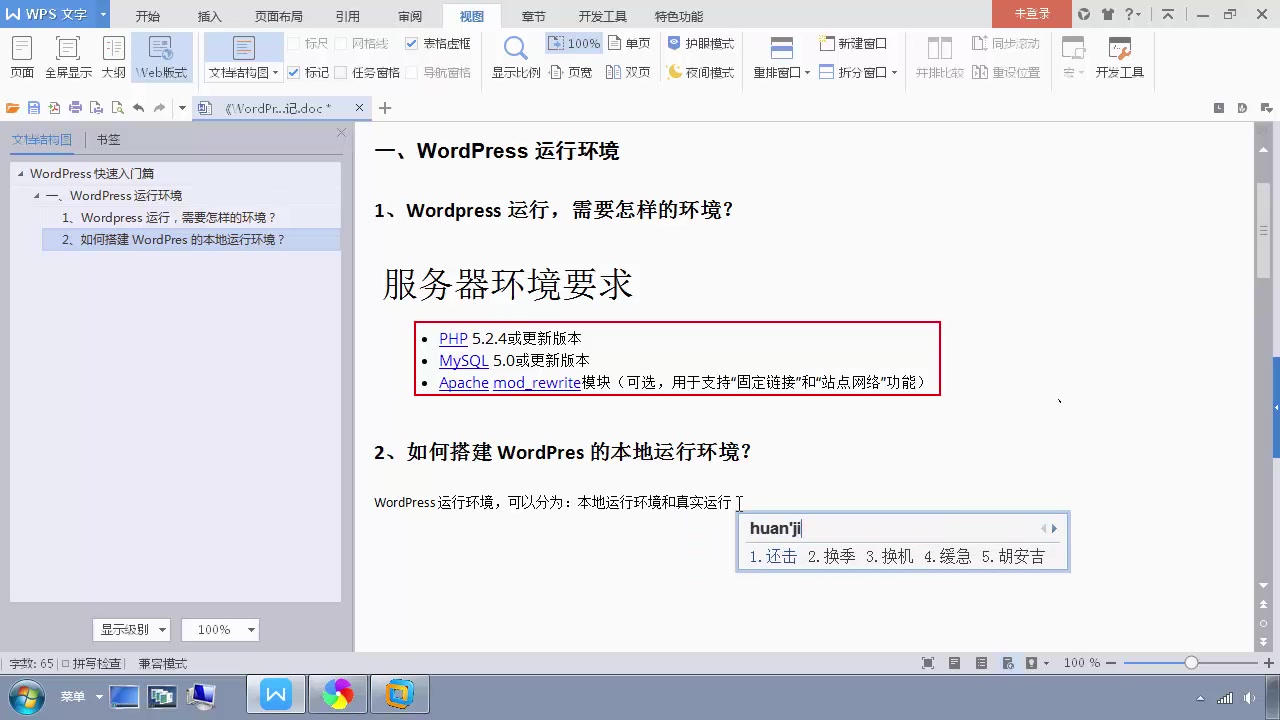
Task: Click the skin (T-shirt) icon in title bar
Action: (x=1107, y=14)
